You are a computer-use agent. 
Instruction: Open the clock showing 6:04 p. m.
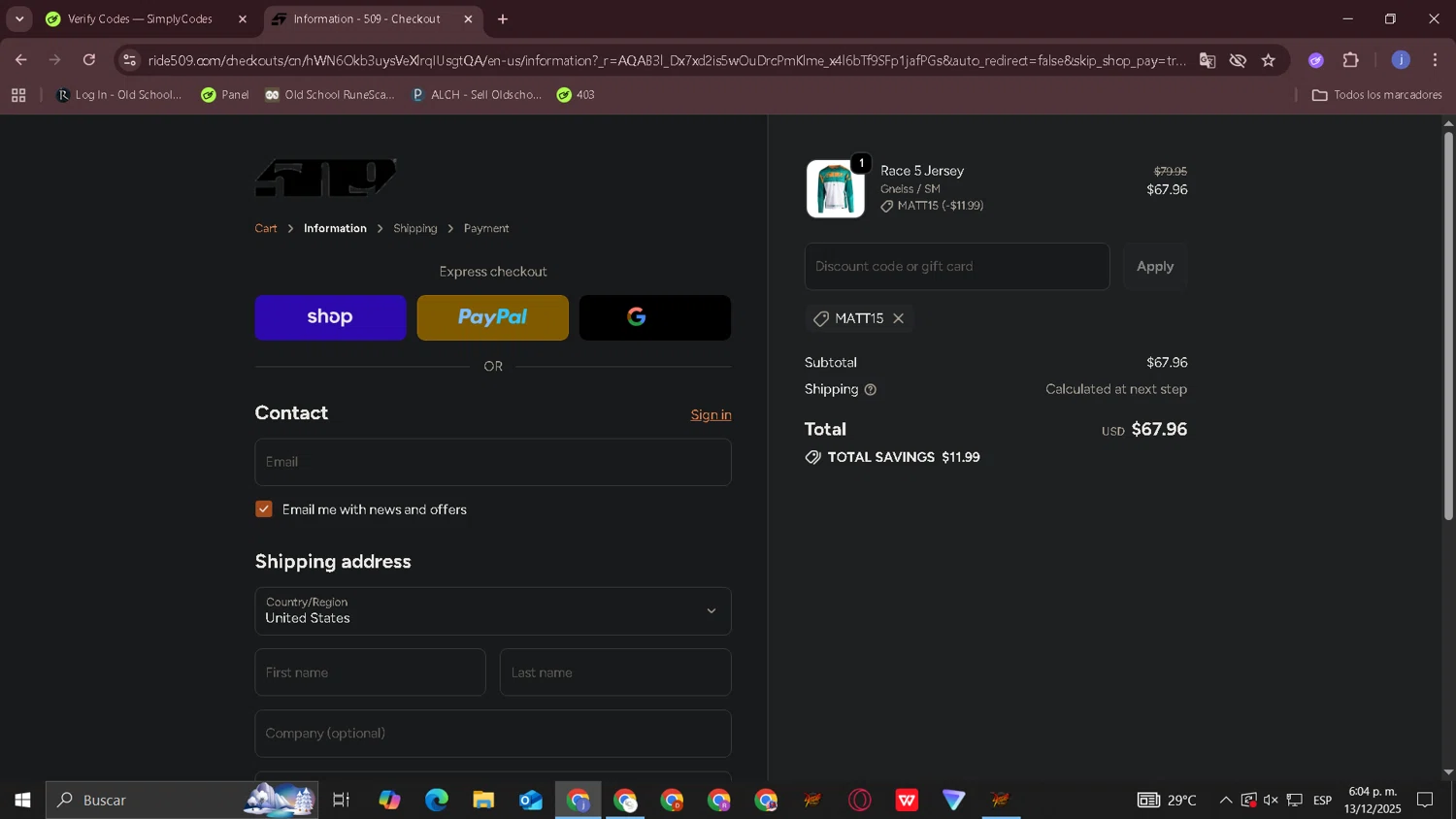pos(1373,801)
